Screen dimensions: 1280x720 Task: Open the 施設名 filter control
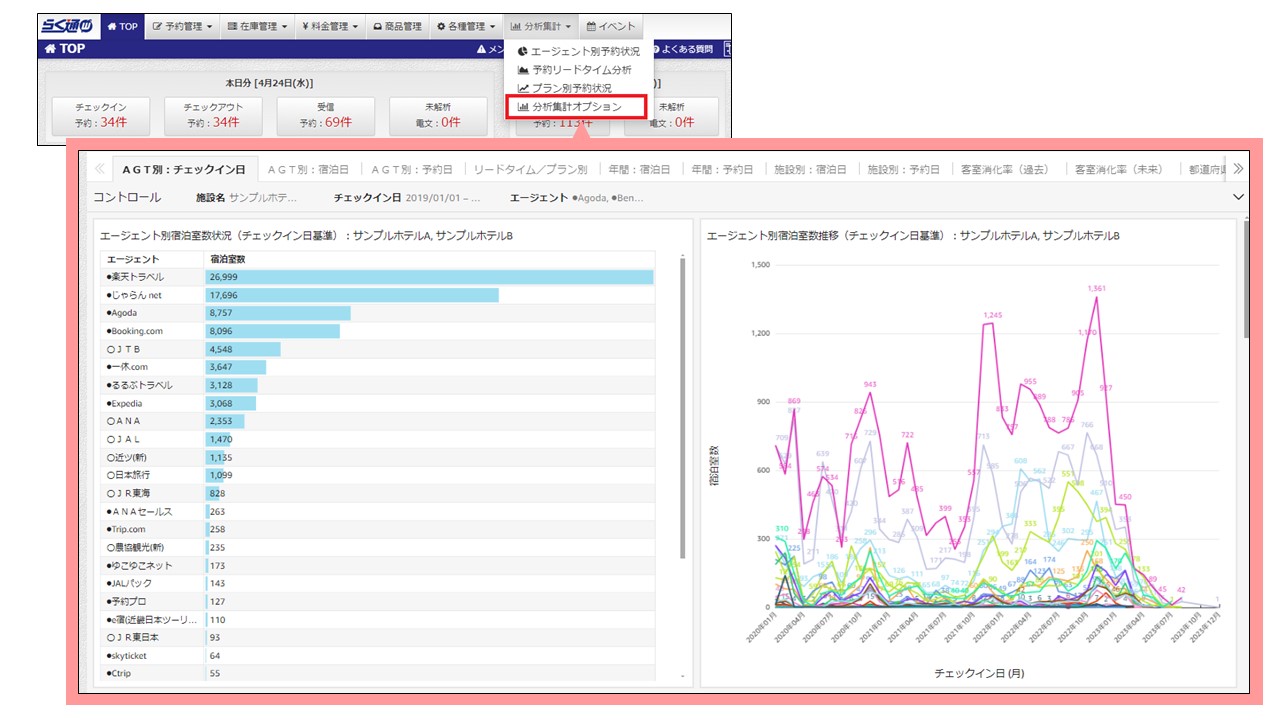coord(246,198)
